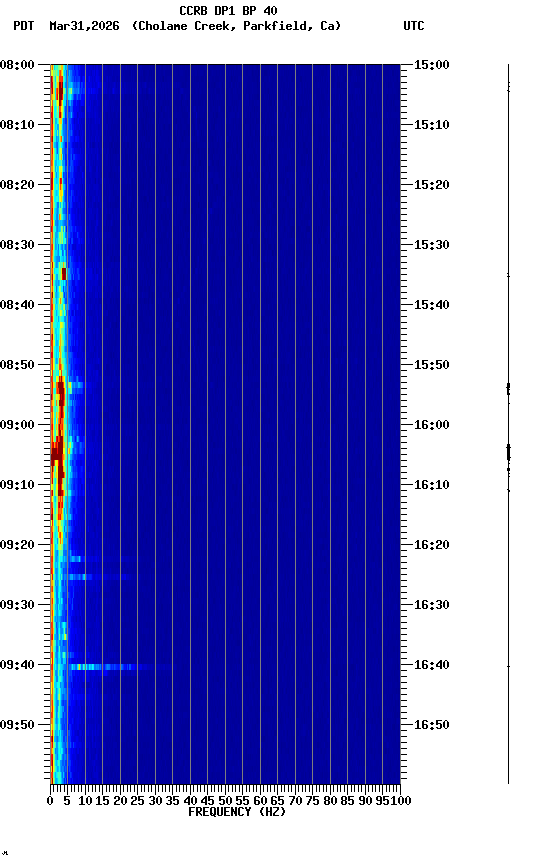Click the 20 Hz frequency tick label
This screenshot has height=864, width=552.
[x=120, y=801]
